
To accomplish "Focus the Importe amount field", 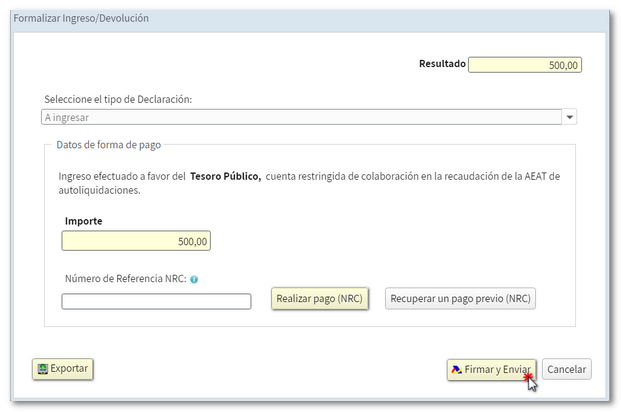I will pyautogui.click(x=136, y=241).
